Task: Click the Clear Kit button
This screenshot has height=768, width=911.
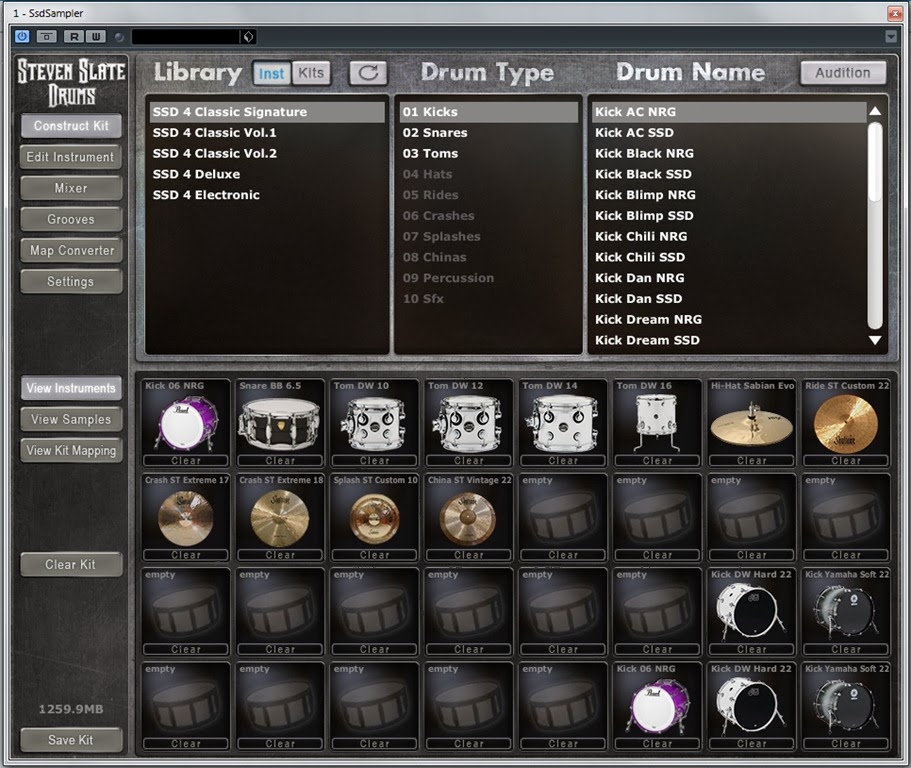Action: tap(71, 565)
